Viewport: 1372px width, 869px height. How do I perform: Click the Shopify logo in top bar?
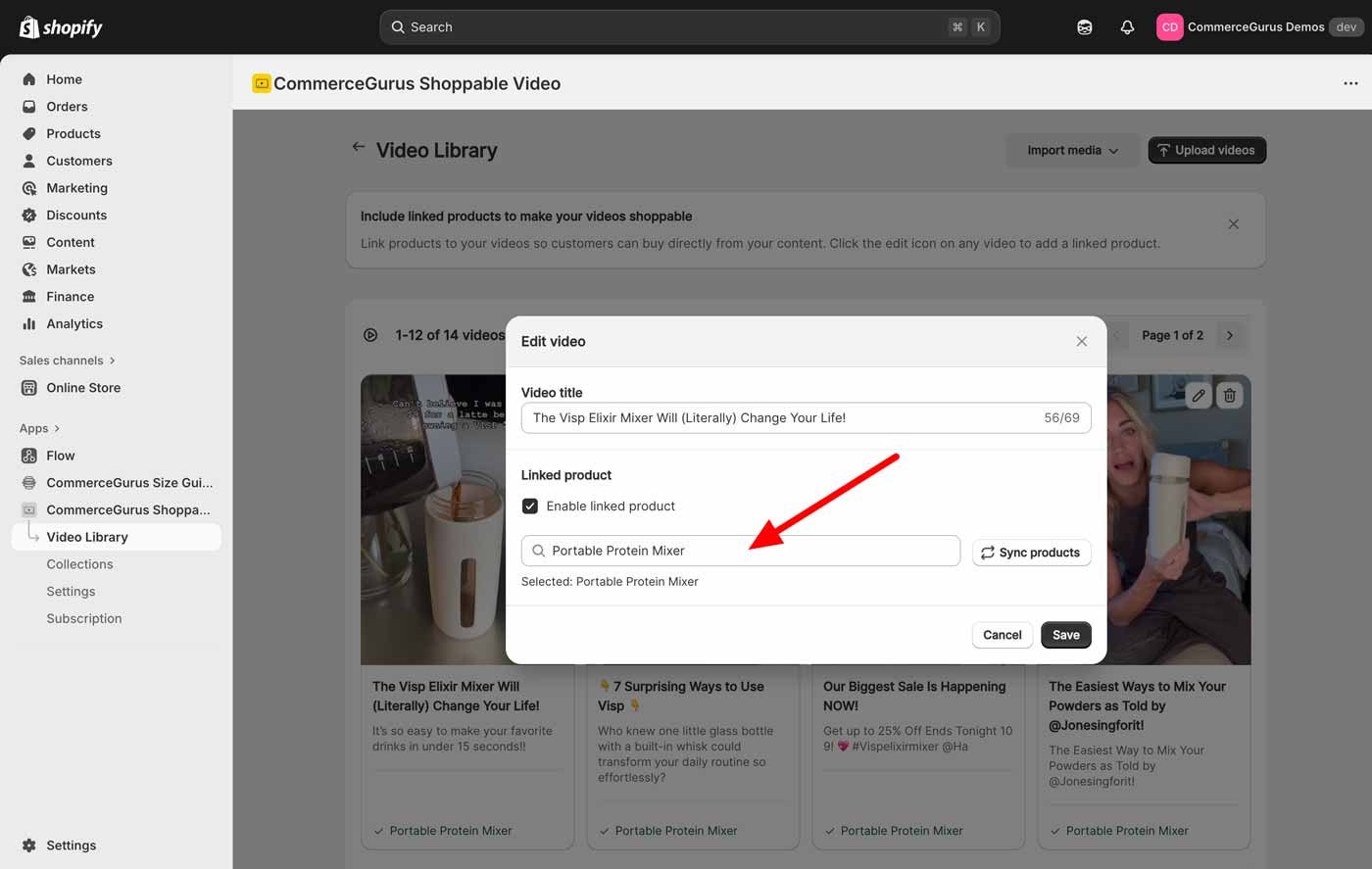[x=61, y=27]
